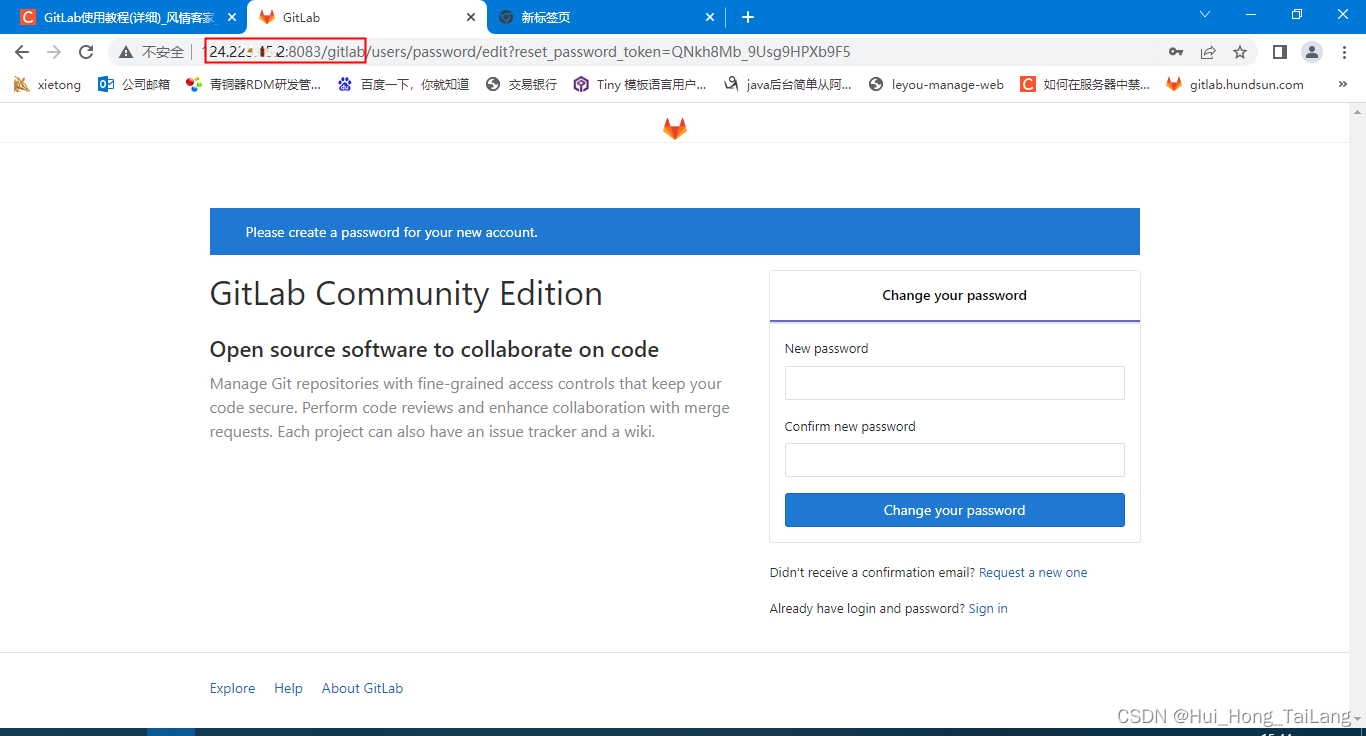This screenshot has height=736, width=1366.
Task: Open java后台简单从阿 bookmark
Action: pyautogui.click(x=787, y=85)
